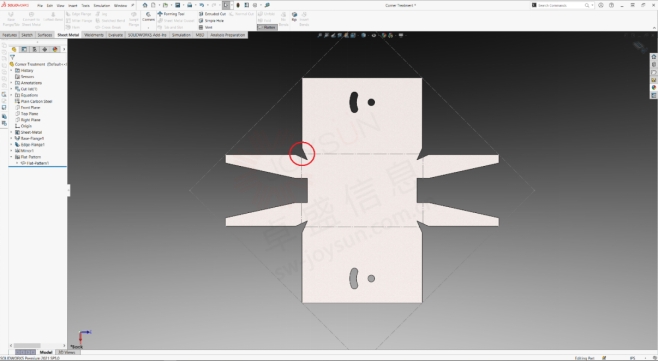Open the File menu

(40, 5)
